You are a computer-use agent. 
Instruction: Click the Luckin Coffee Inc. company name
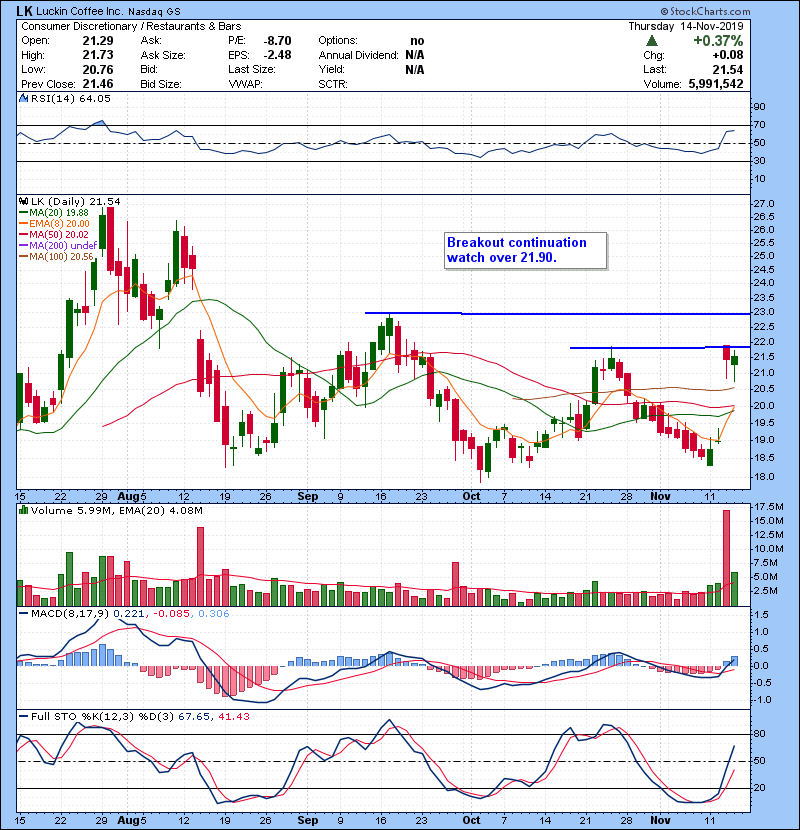tap(79, 11)
